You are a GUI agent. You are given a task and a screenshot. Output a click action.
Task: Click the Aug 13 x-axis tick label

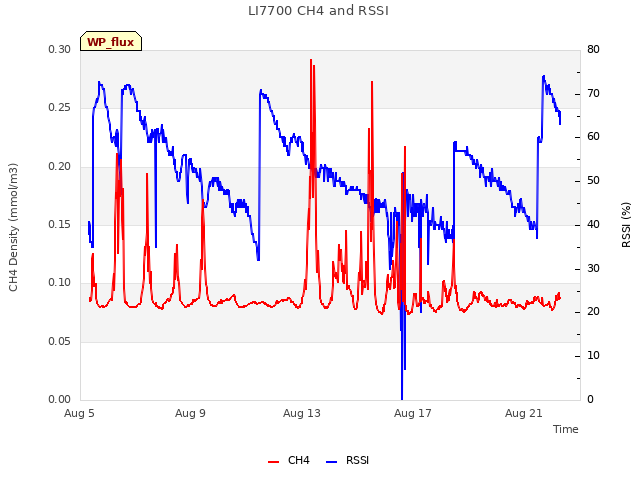pos(302,413)
